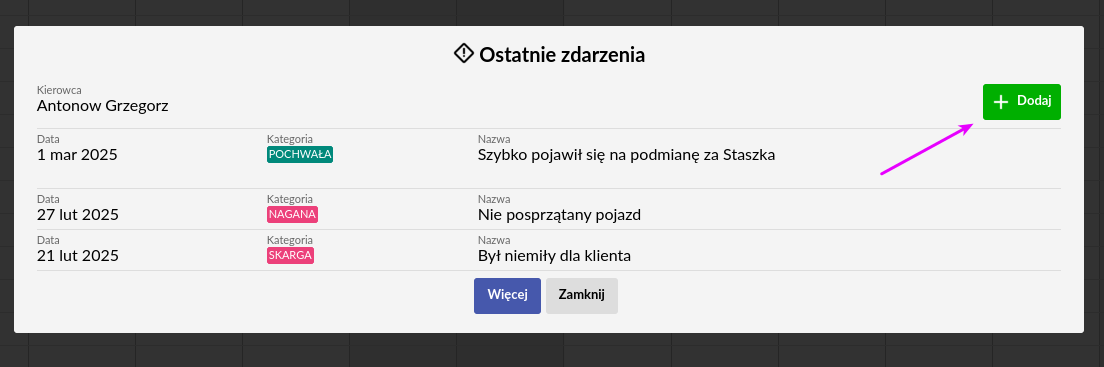Viewport: 1104px width, 367px height.
Task: Click the plus icon in the Dodaj button
Action: click(x=1000, y=102)
